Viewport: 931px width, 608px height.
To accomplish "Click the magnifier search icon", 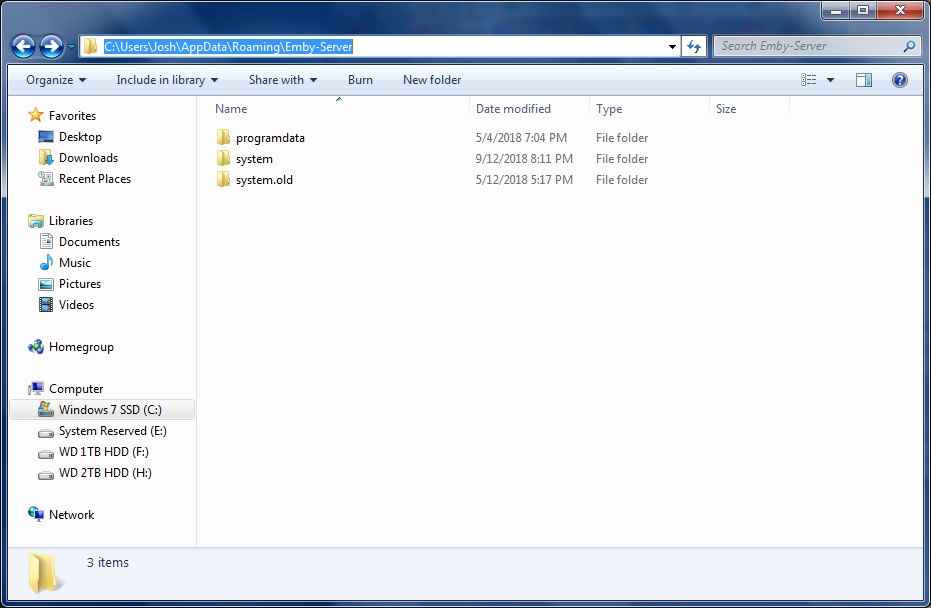I will [x=910, y=46].
